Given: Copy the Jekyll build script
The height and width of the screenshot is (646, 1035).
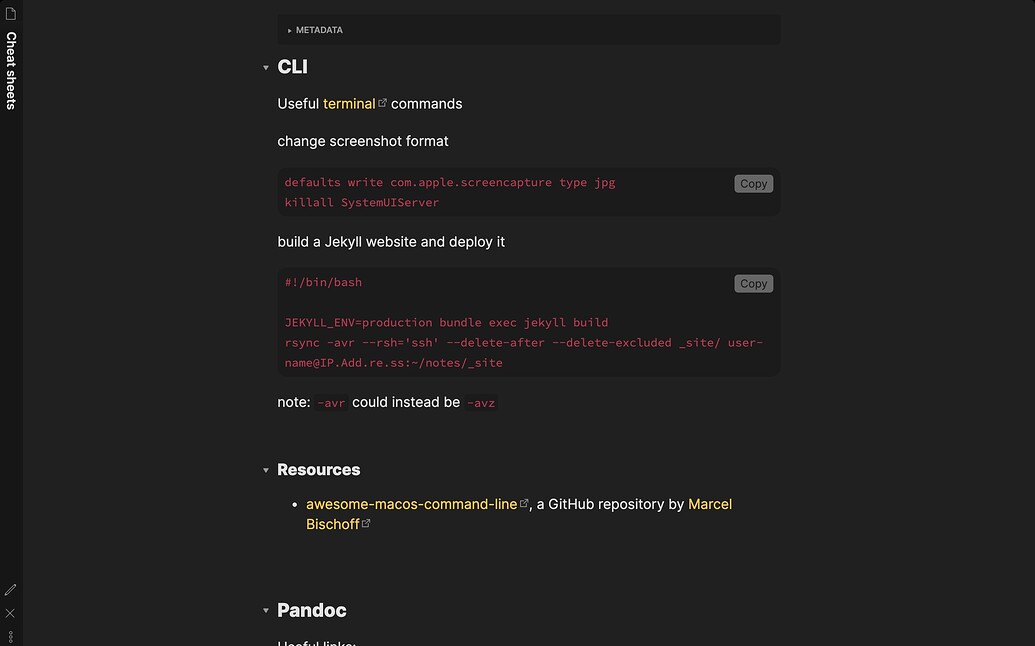Looking at the screenshot, I should click(753, 283).
